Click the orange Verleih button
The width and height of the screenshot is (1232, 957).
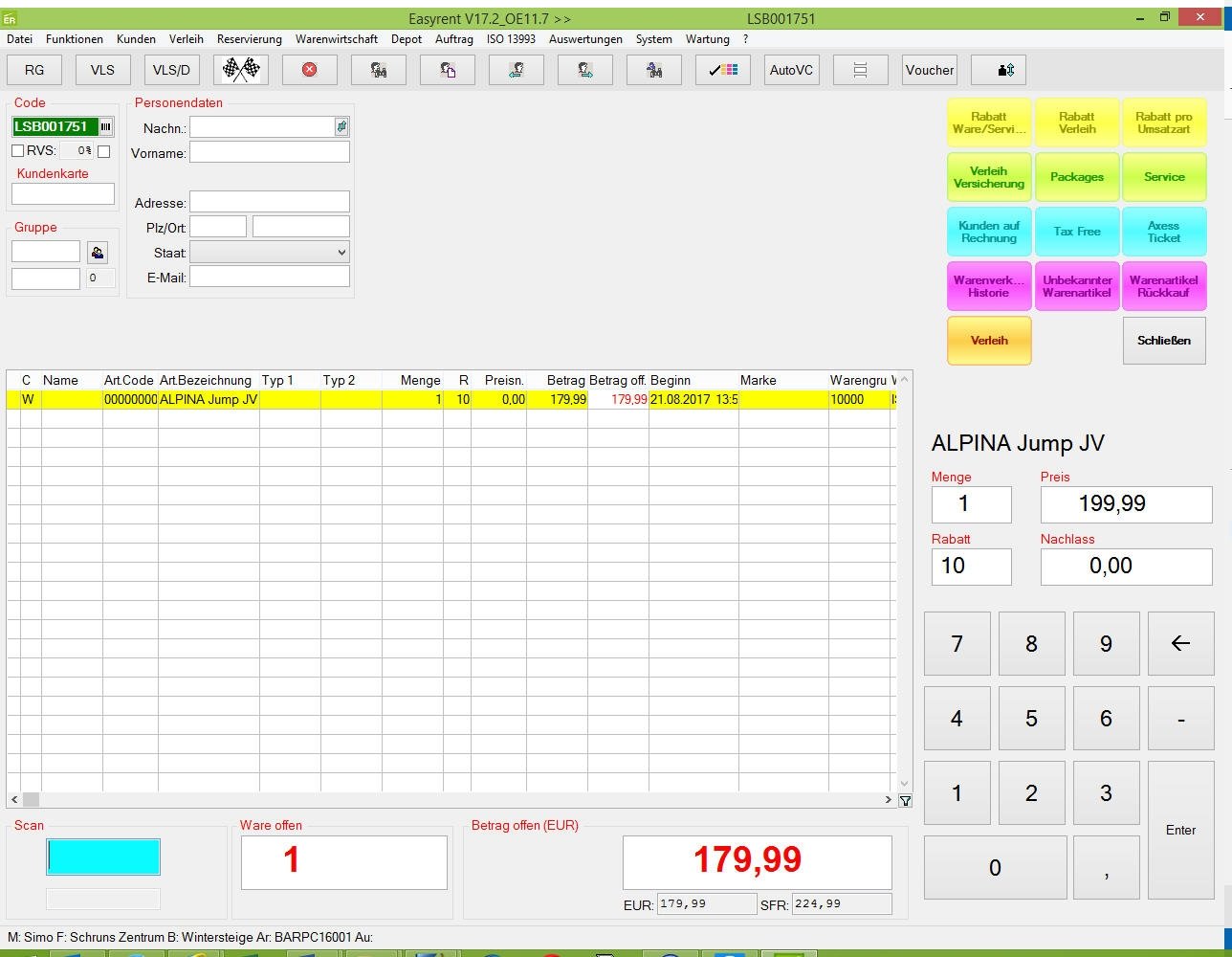coord(989,341)
